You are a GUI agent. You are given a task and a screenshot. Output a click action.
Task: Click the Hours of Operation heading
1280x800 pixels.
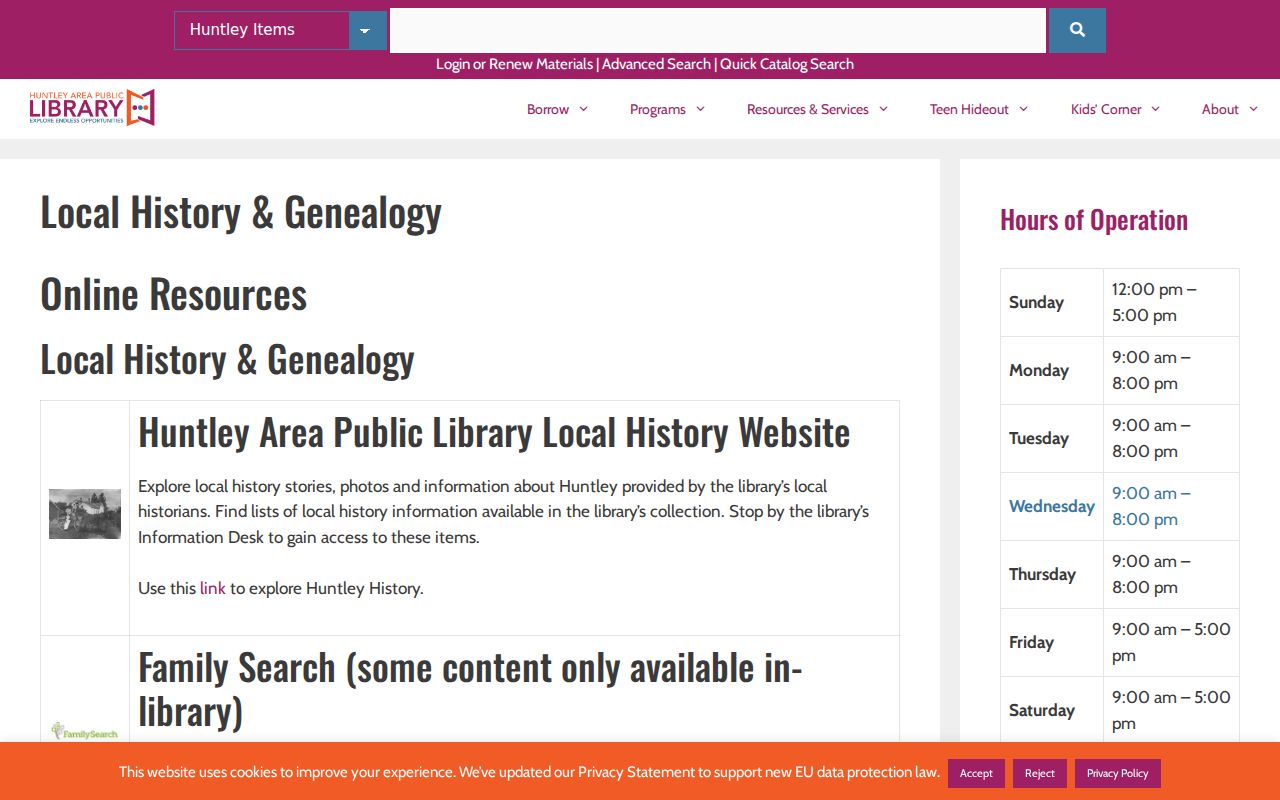[1094, 220]
